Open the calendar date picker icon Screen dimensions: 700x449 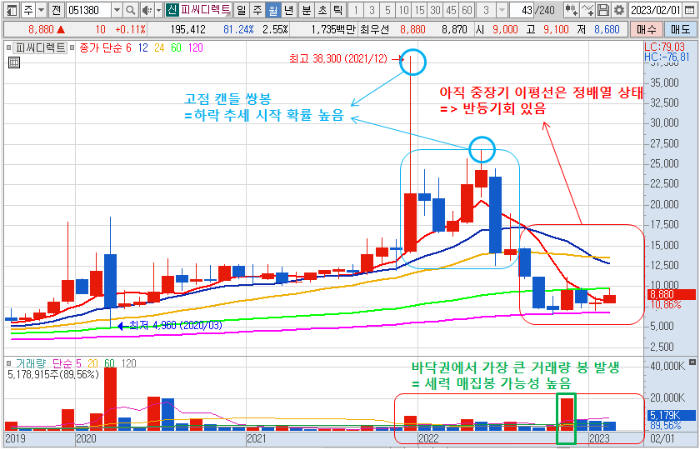point(689,10)
